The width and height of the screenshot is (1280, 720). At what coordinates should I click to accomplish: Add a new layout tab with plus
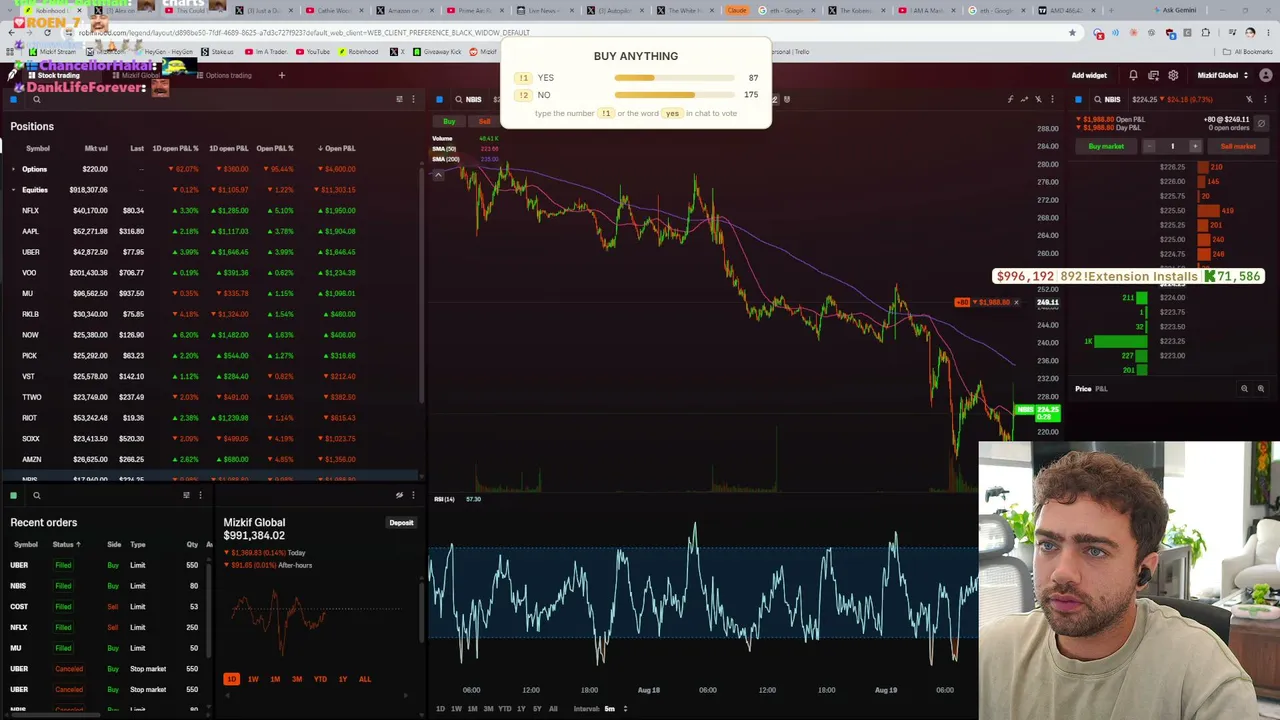click(281, 75)
